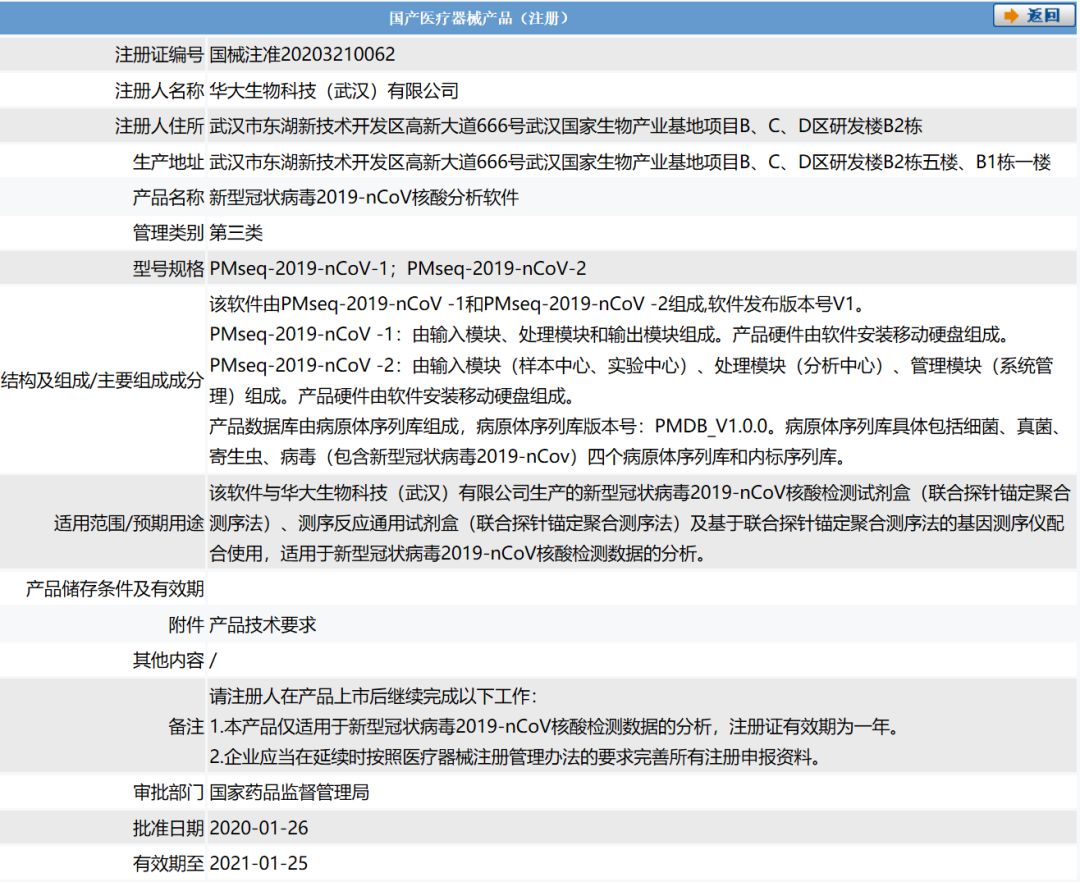Click the 产品储存条件及有效期 row label
Image resolution: width=1080 pixels, height=882 pixels.
point(114,589)
